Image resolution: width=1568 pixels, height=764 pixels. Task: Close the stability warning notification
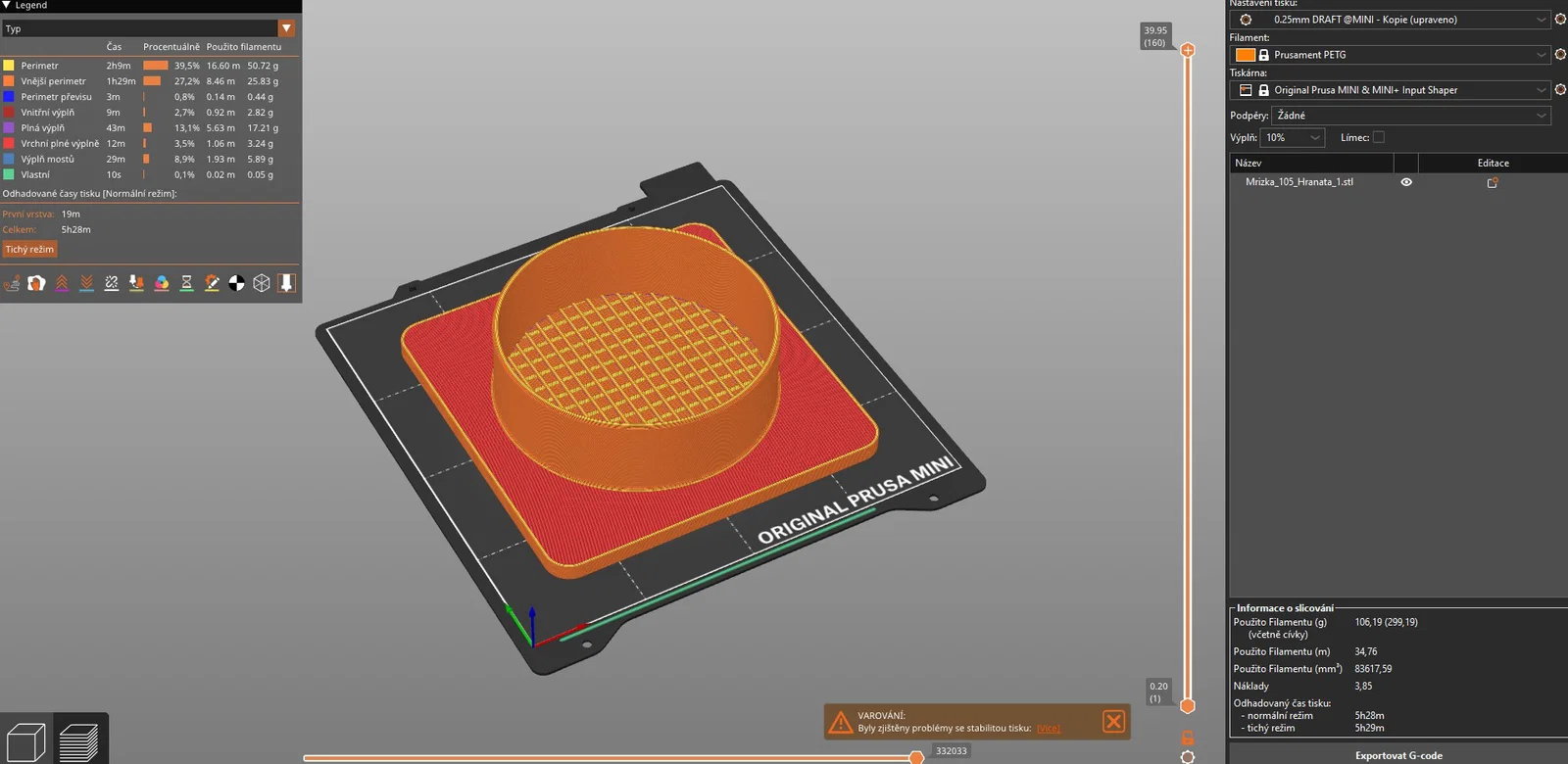[1114, 722]
